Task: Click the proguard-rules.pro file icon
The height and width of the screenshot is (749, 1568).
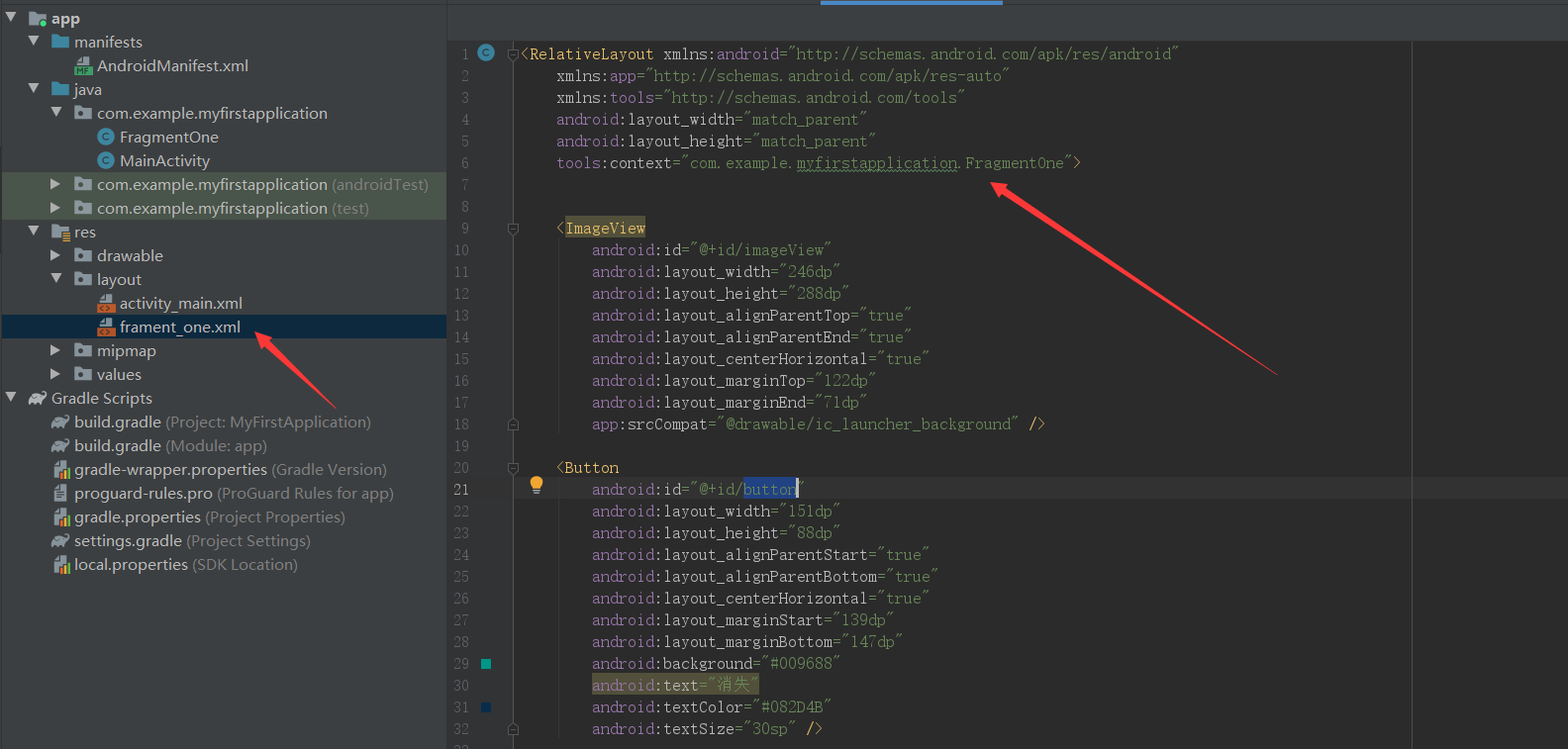Action: point(61,494)
